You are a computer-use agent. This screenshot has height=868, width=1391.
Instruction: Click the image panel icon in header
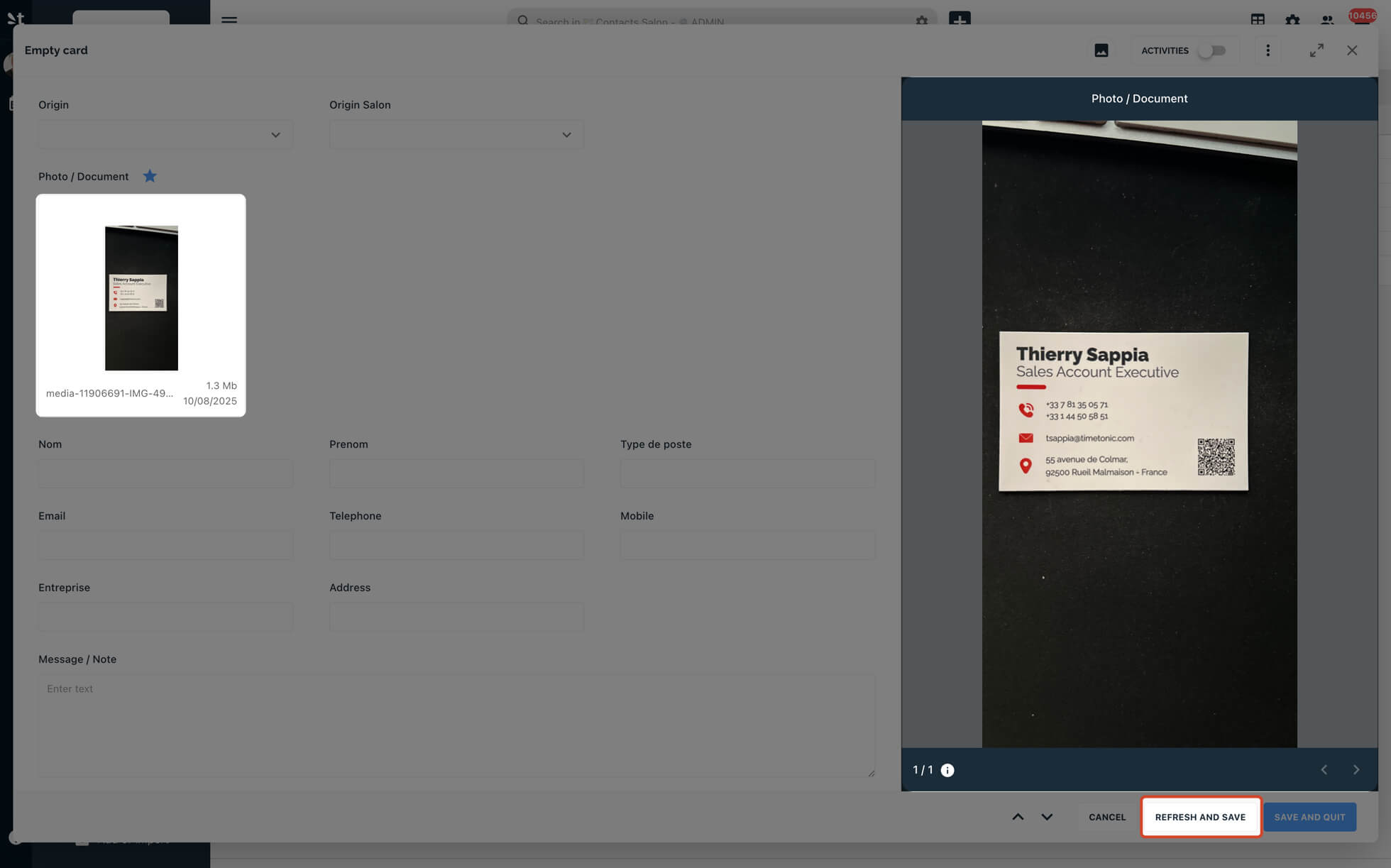[1101, 50]
